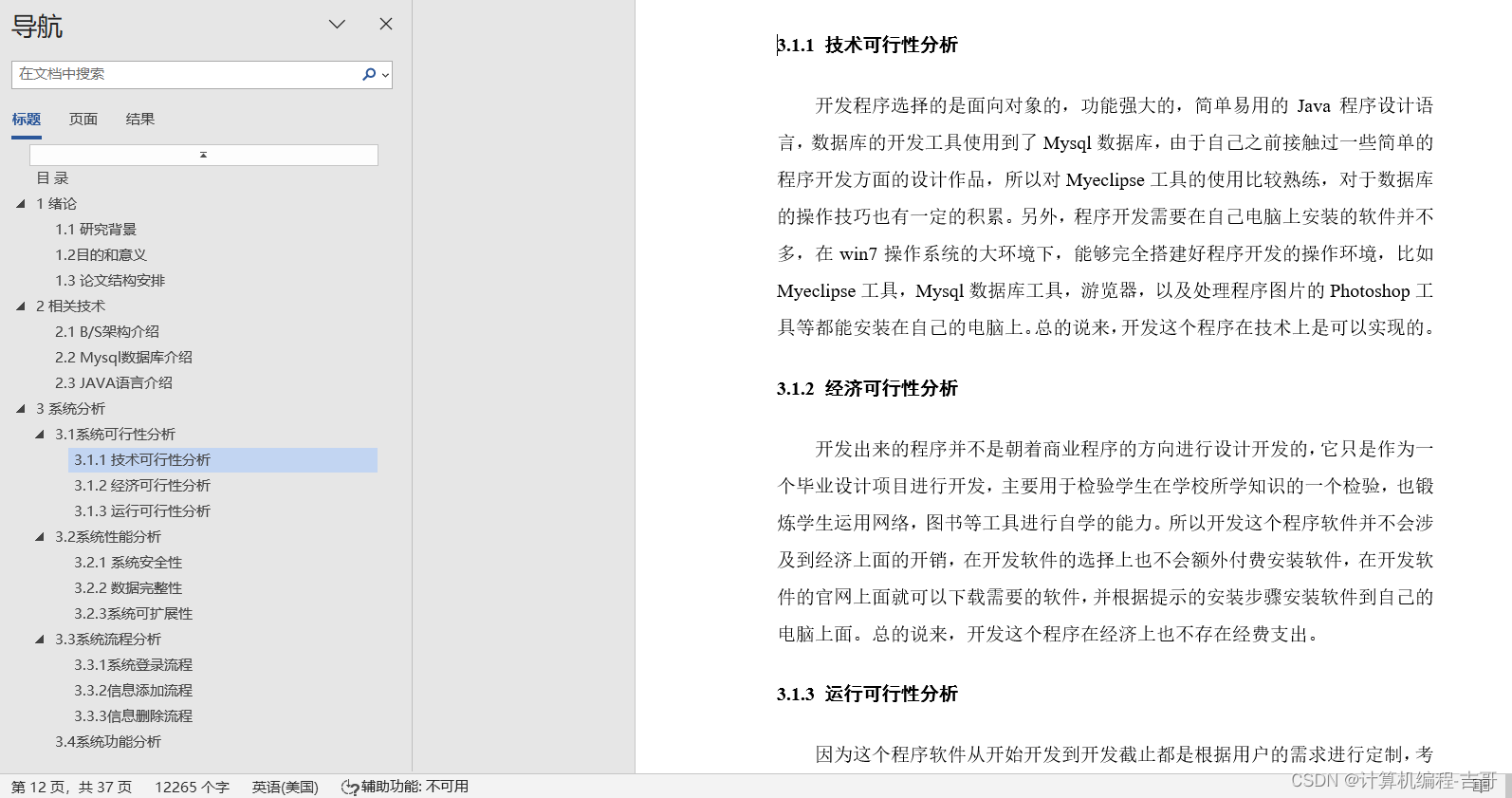The width and height of the screenshot is (1512, 798).
Task: Select heading 3.1系统可行性分析
Action: click(115, 435)
